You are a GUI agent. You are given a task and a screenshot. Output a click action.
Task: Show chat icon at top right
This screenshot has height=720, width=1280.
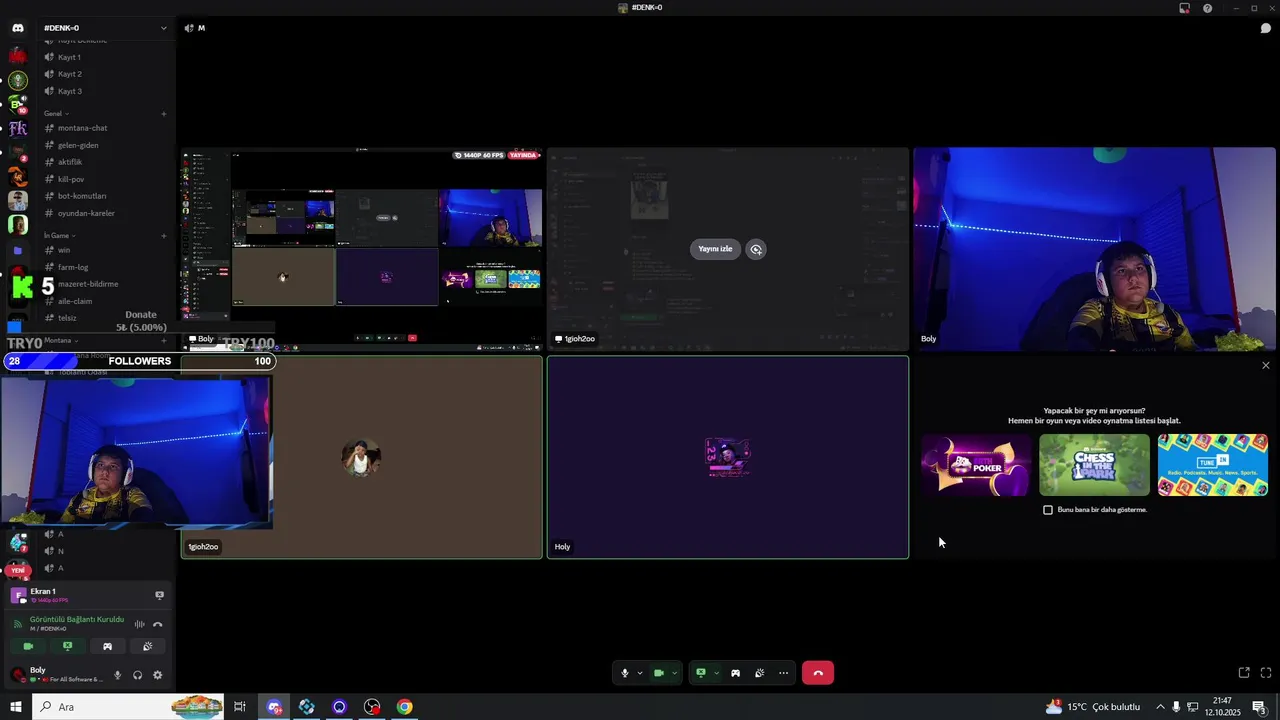click(1265, 28)
